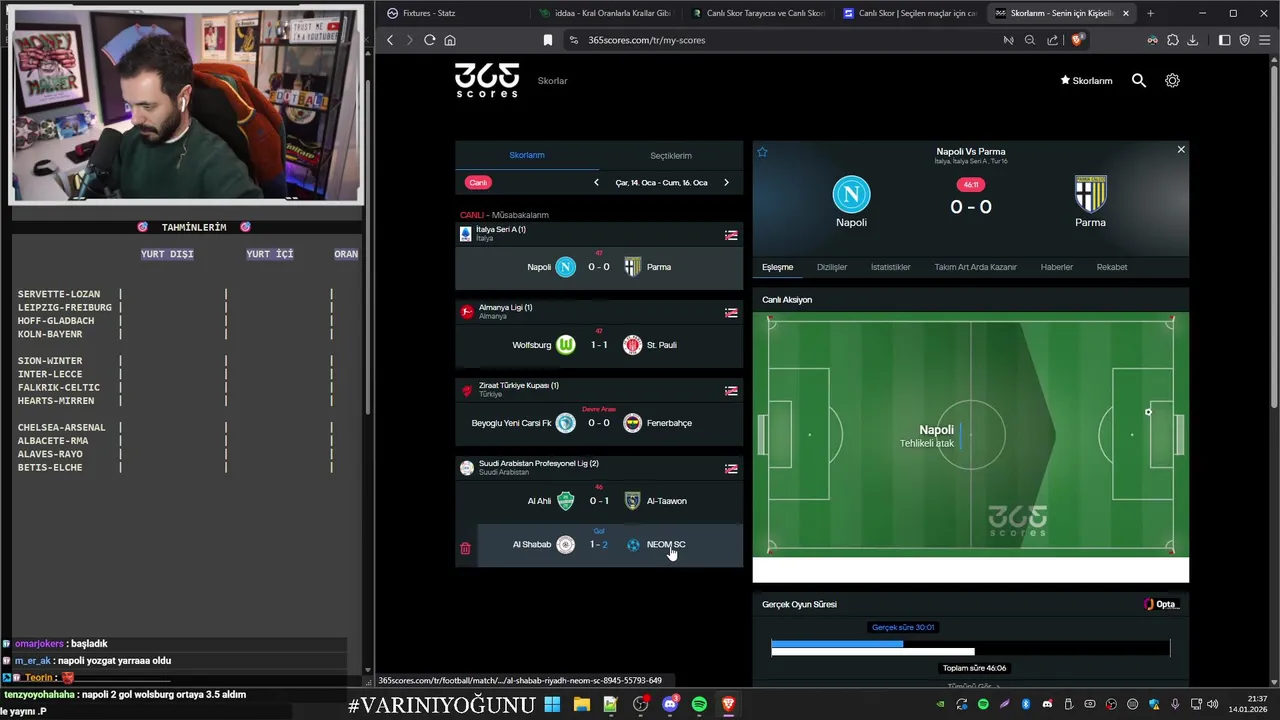Click the Fenerbahçe team logo

(632, 423)
